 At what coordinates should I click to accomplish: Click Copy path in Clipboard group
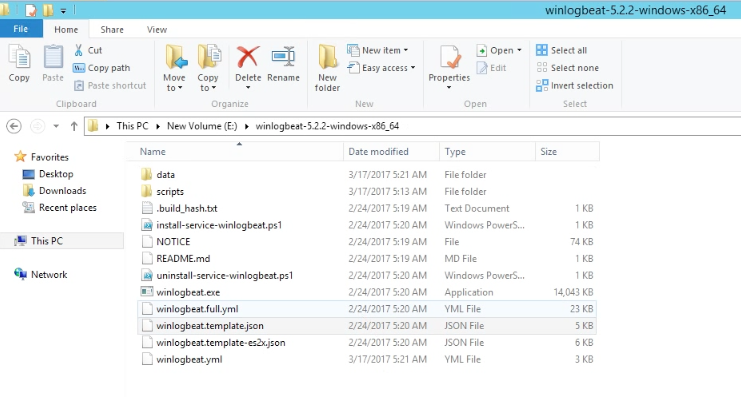[x=101, y=68]
